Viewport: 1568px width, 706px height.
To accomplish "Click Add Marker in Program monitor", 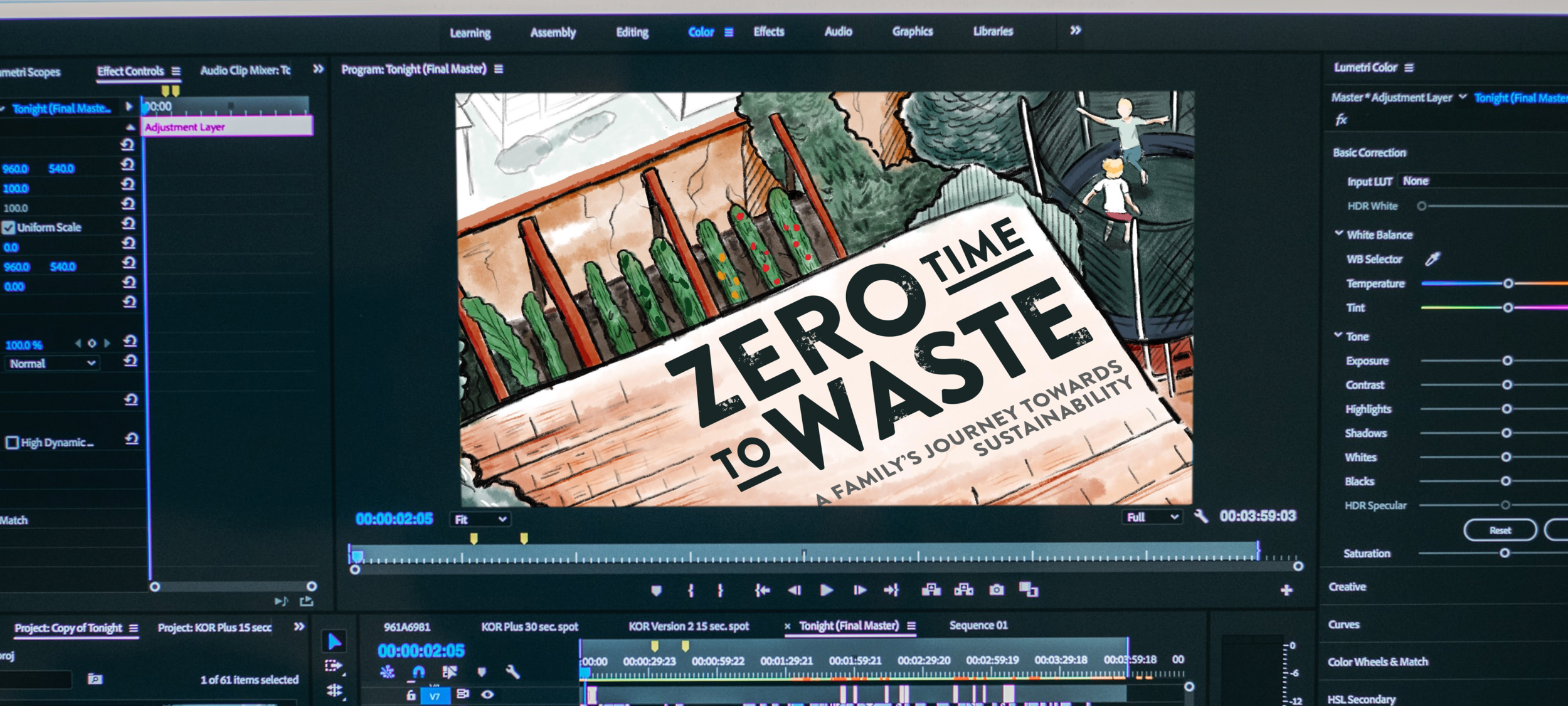I will [656, 591].
